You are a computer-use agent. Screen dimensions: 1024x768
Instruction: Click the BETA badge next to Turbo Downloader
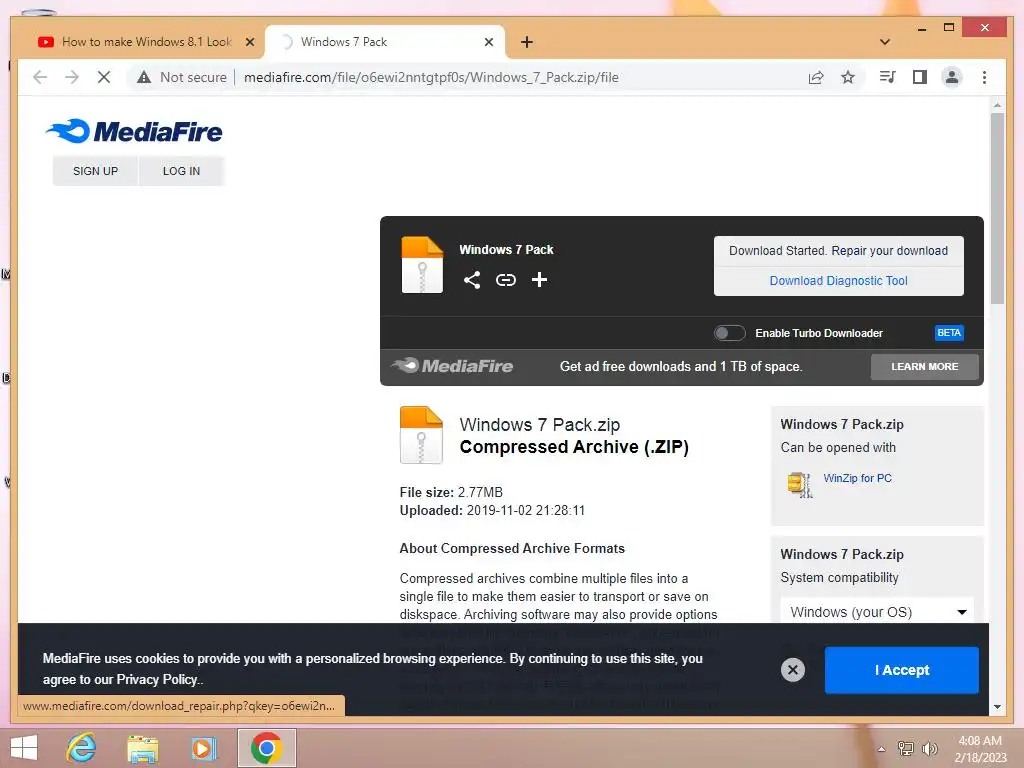948,333
